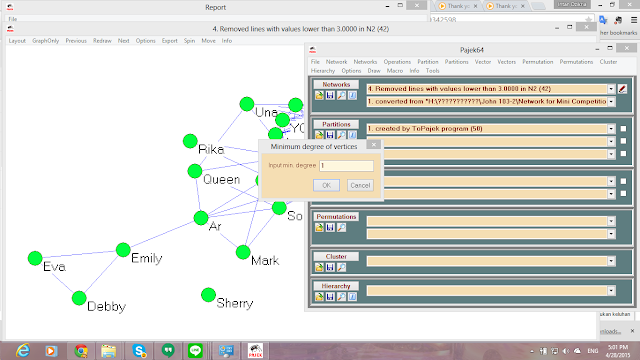The image size is (640, 360).
Task: Cancel the minimum degree dialog
Action: pos(360,185)
